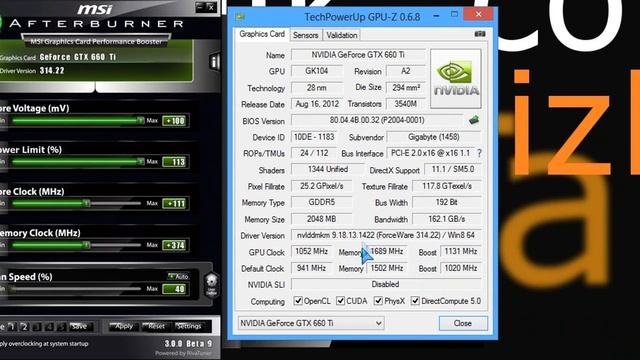Click the Boost field 1020 MHz
The image size is (640, 360).
(x=461, y=268)
